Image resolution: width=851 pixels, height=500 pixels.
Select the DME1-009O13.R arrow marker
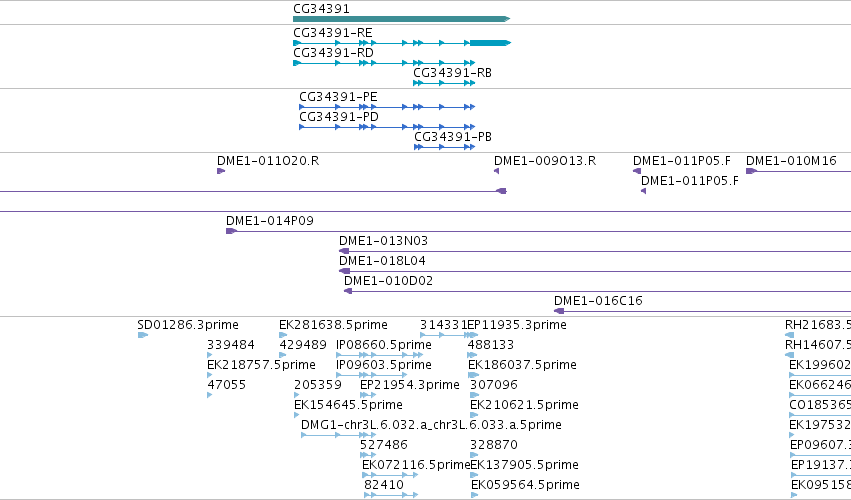497,171
